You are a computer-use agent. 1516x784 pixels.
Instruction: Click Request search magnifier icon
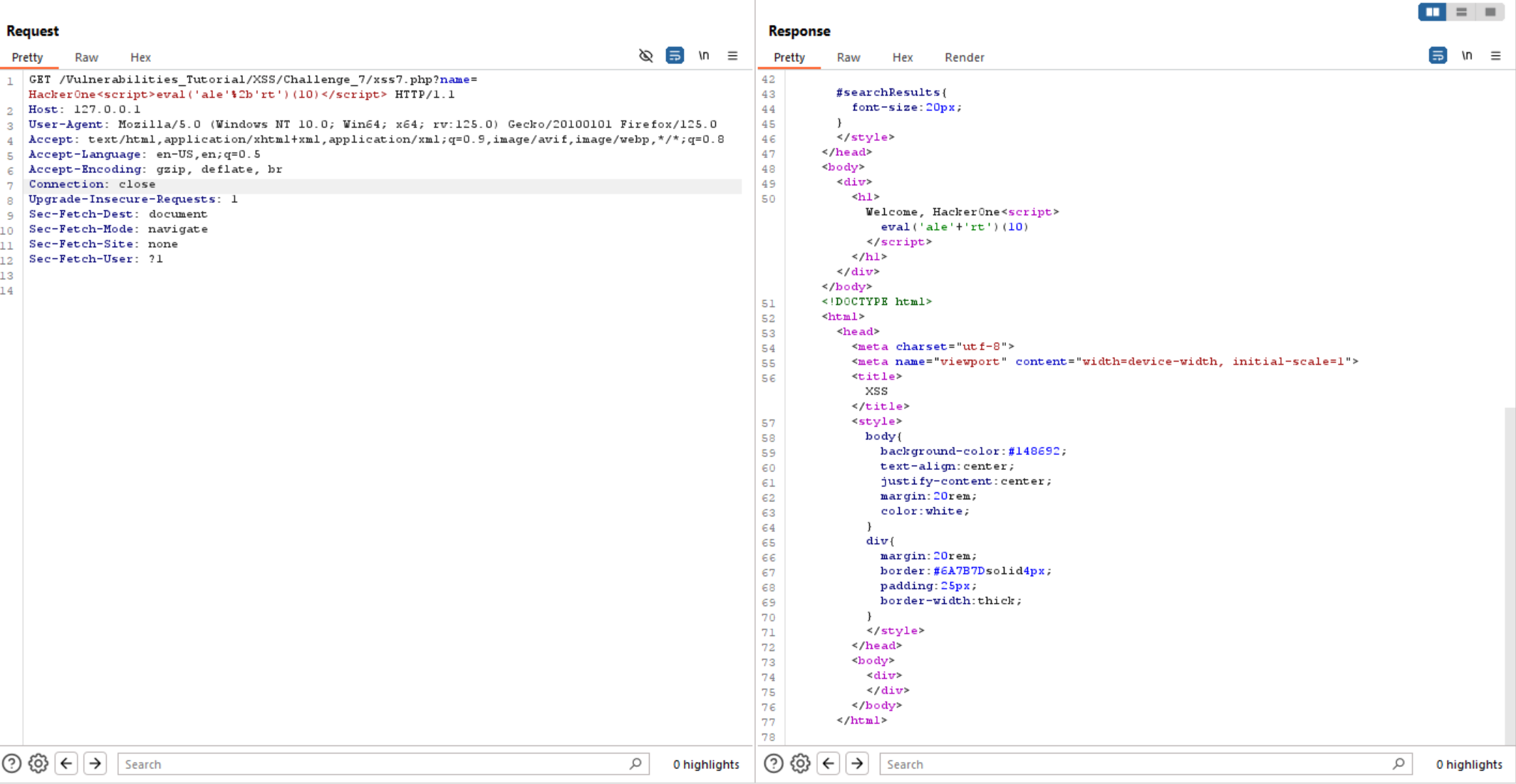[x=635, y=763]
